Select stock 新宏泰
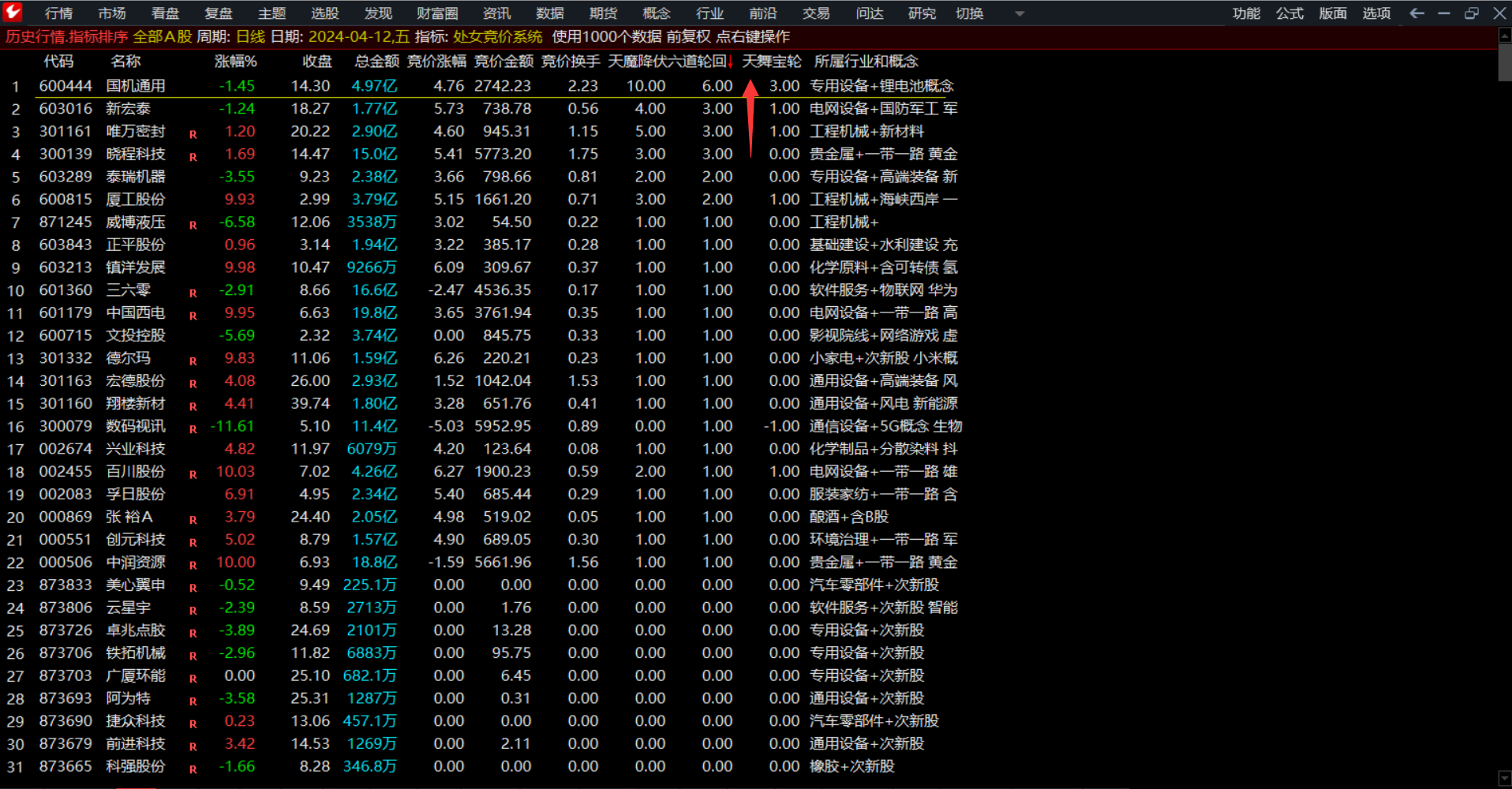The image size is (1512, 789). click(x=128, y=109)
